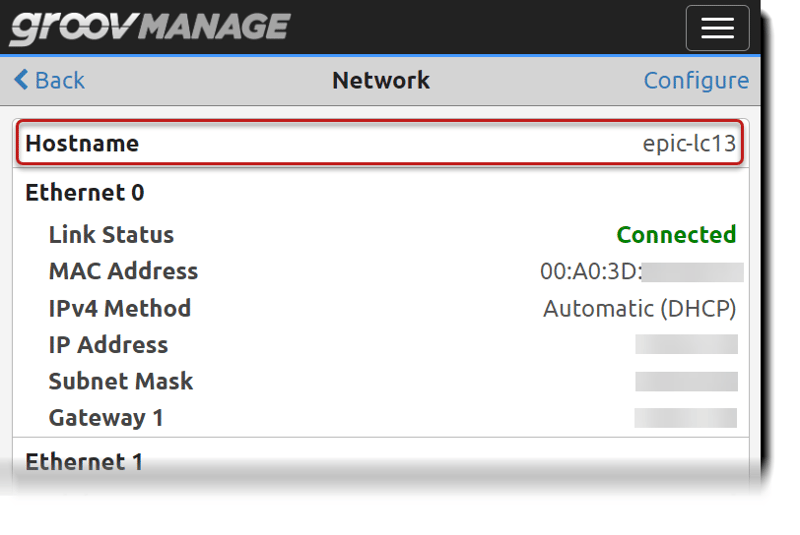Viewport: 800px width, 535px height.
Task: Select the Automatic (DHCP) value
Action: click(639, 308)
